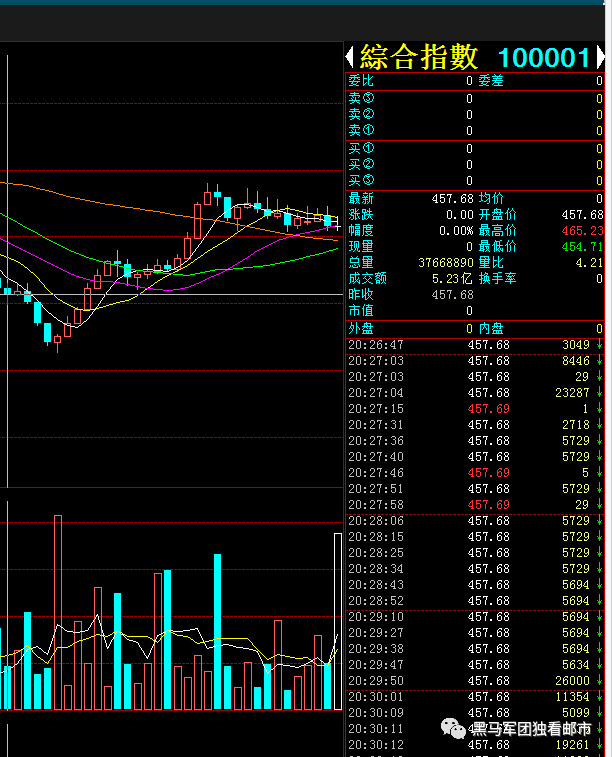Go to previous security with left arrow
612x757 pixels.
350,57
